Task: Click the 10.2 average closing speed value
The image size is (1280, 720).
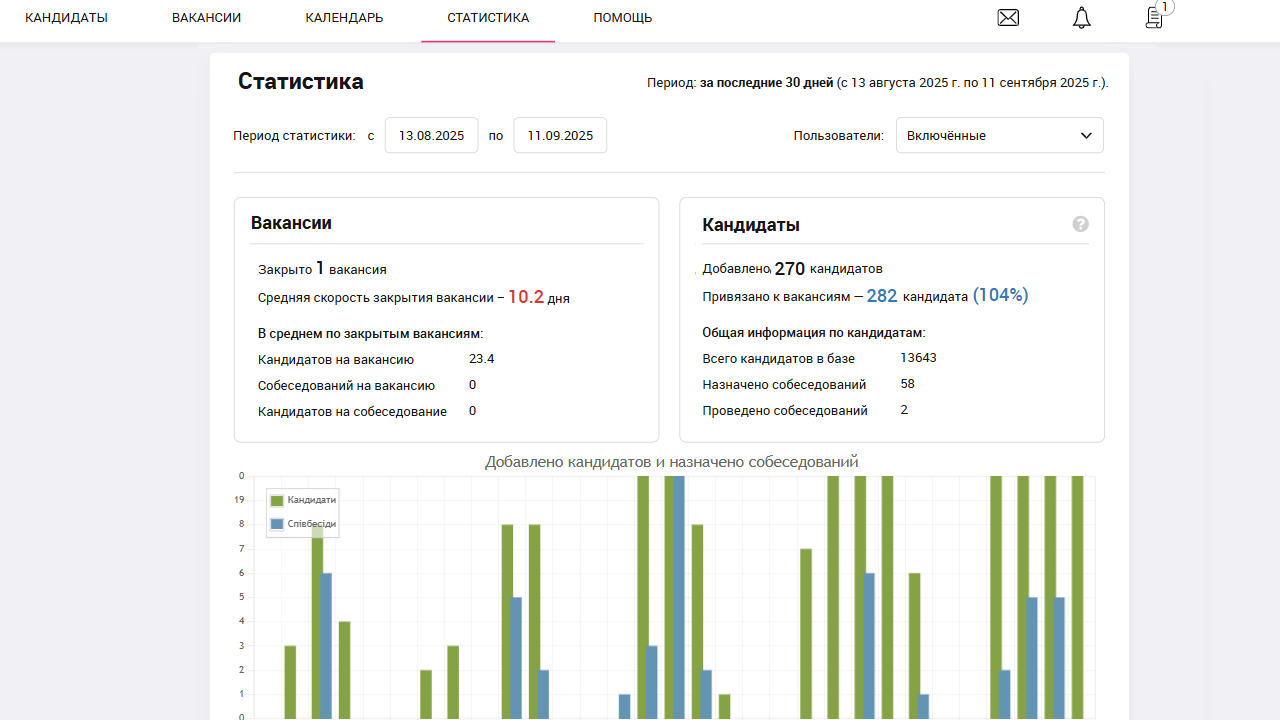Action: pos(525,297)
